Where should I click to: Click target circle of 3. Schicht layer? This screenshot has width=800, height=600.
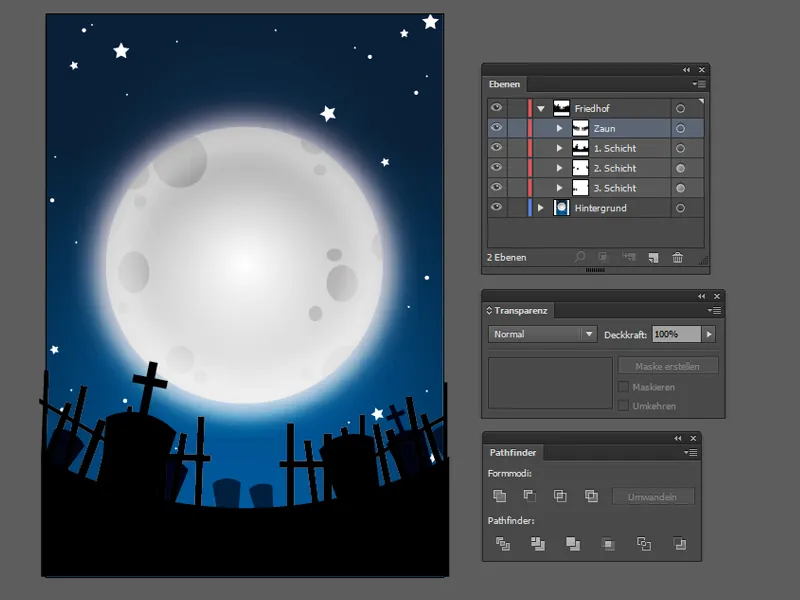680,188
